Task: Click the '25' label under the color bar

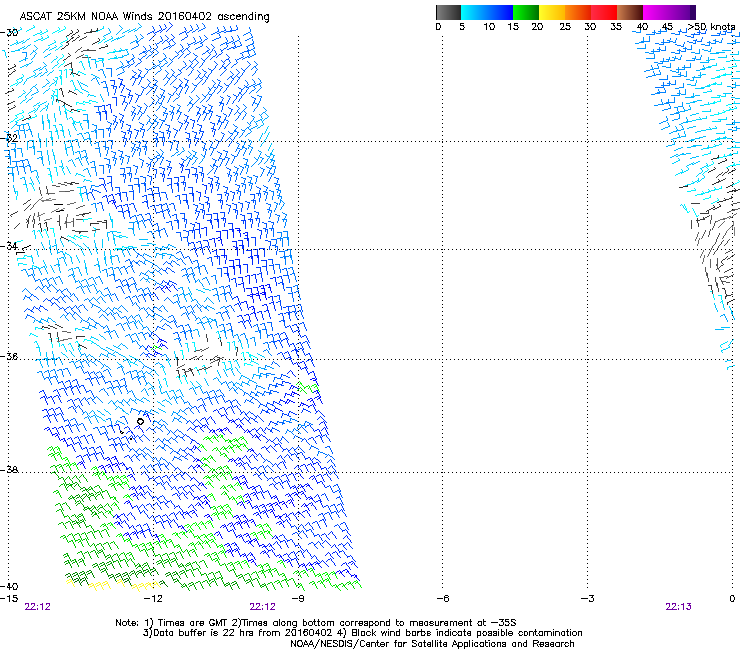Action: pyautogui.click(x=565, y=27)
